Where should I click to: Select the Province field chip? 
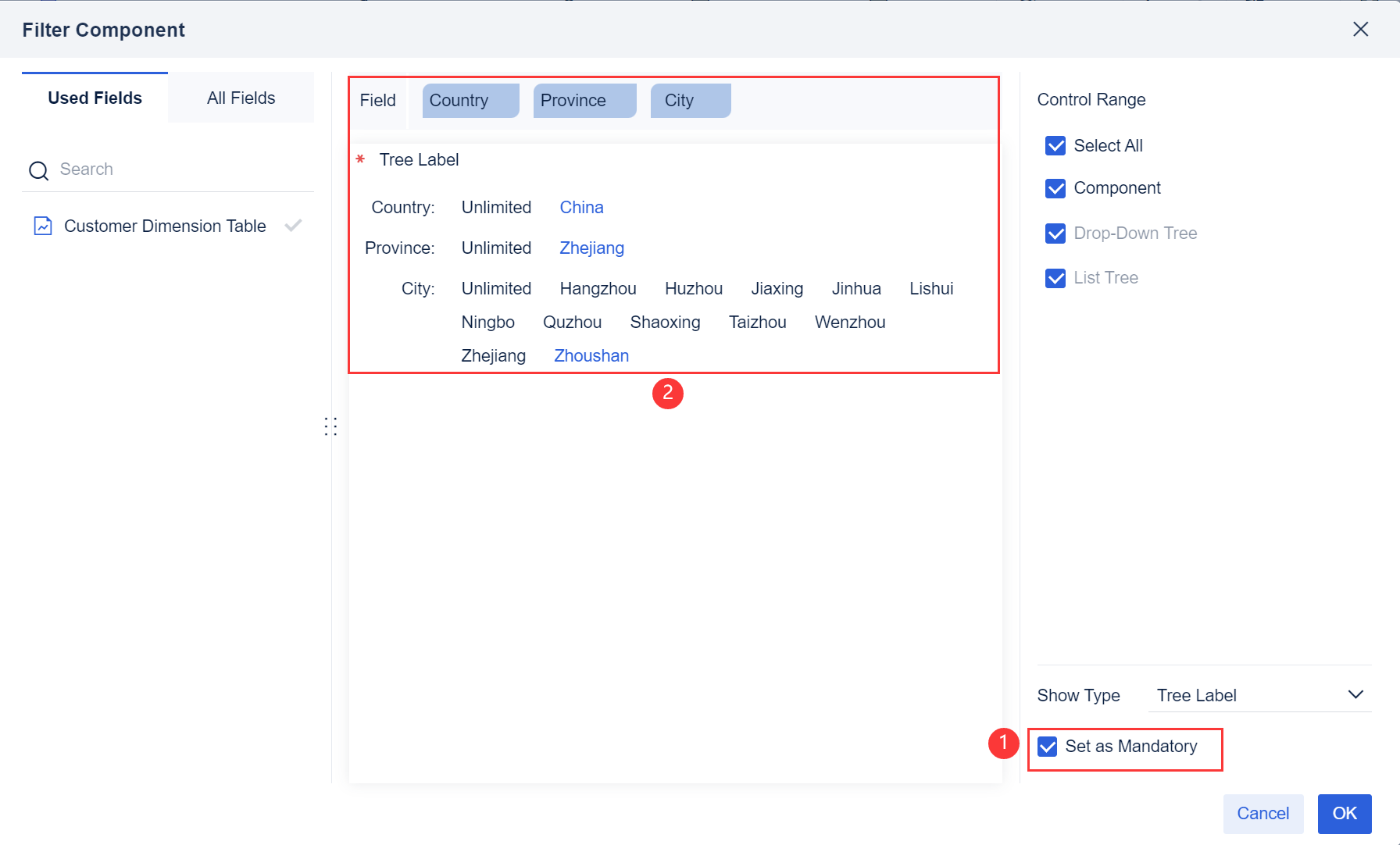(584, 100)
